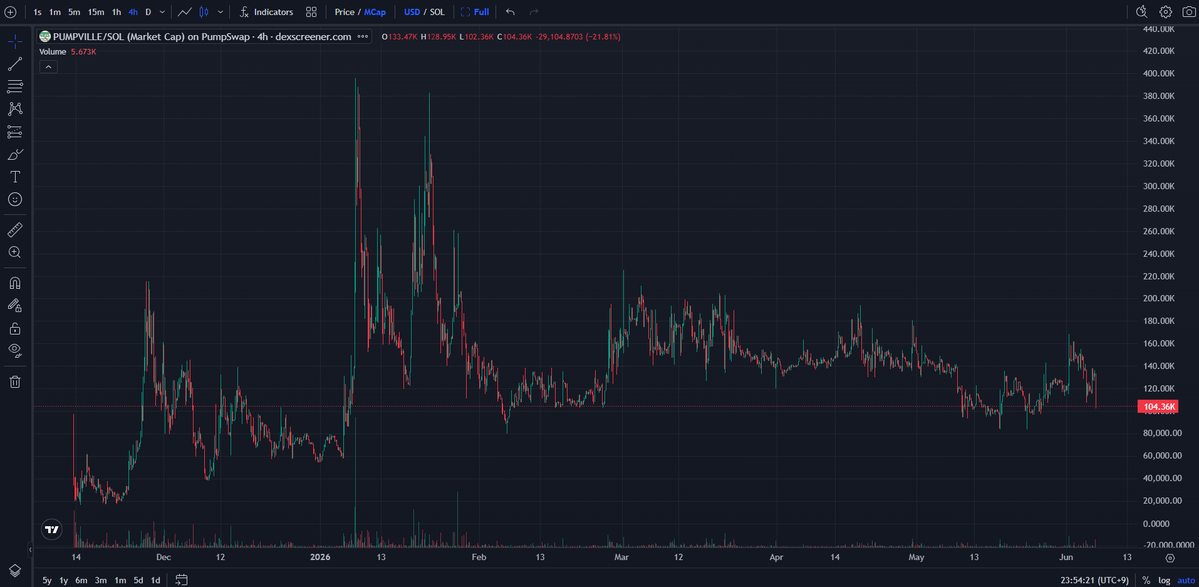
Task: Open chart settings gear icon
Action: (1165, 11)
